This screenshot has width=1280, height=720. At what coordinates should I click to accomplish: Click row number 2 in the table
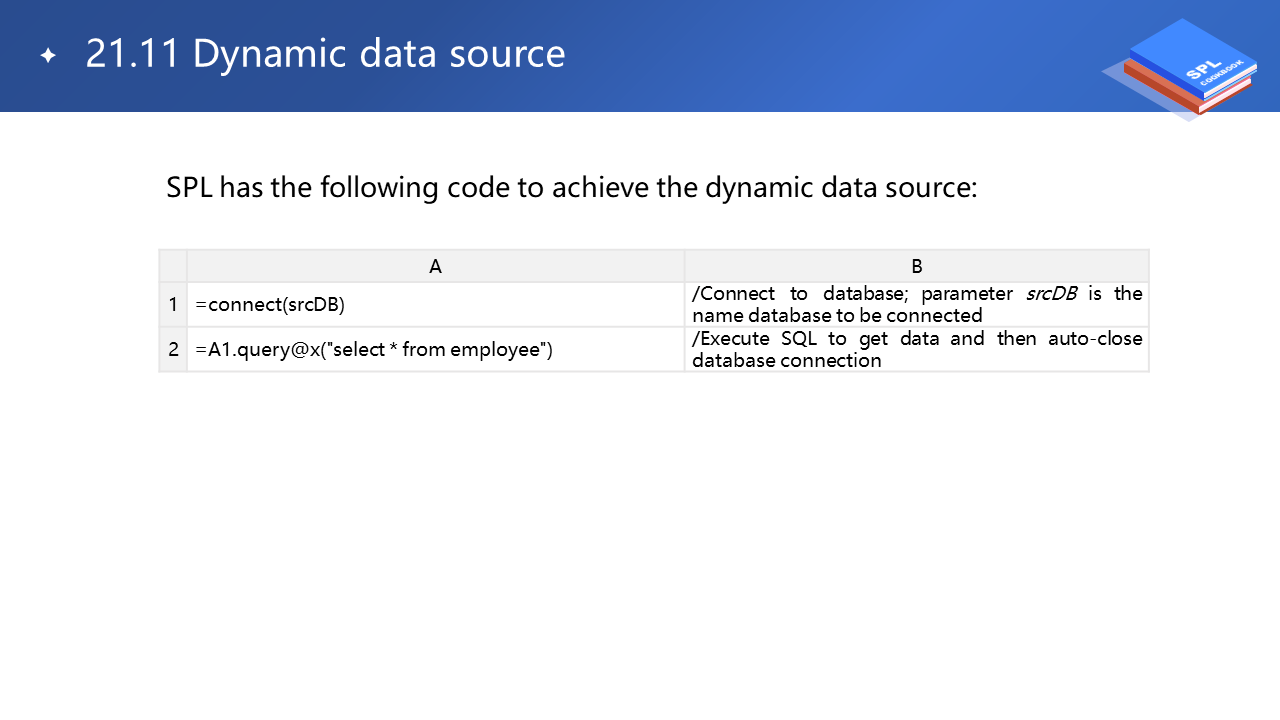(173, 350)
